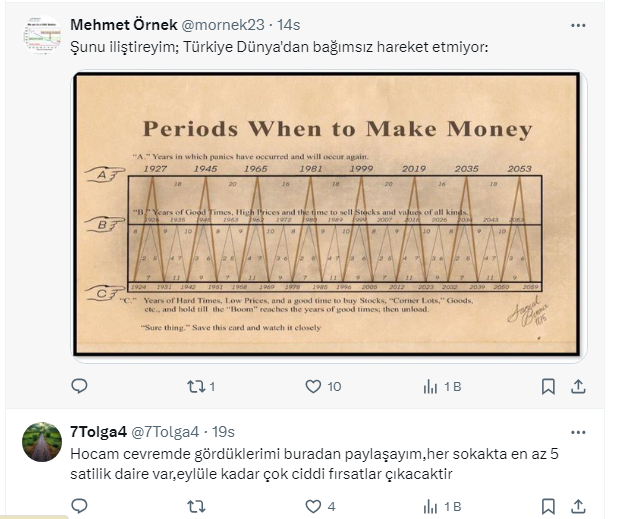Reply to 7Tolga4's tweet

[x=80, y=506]
